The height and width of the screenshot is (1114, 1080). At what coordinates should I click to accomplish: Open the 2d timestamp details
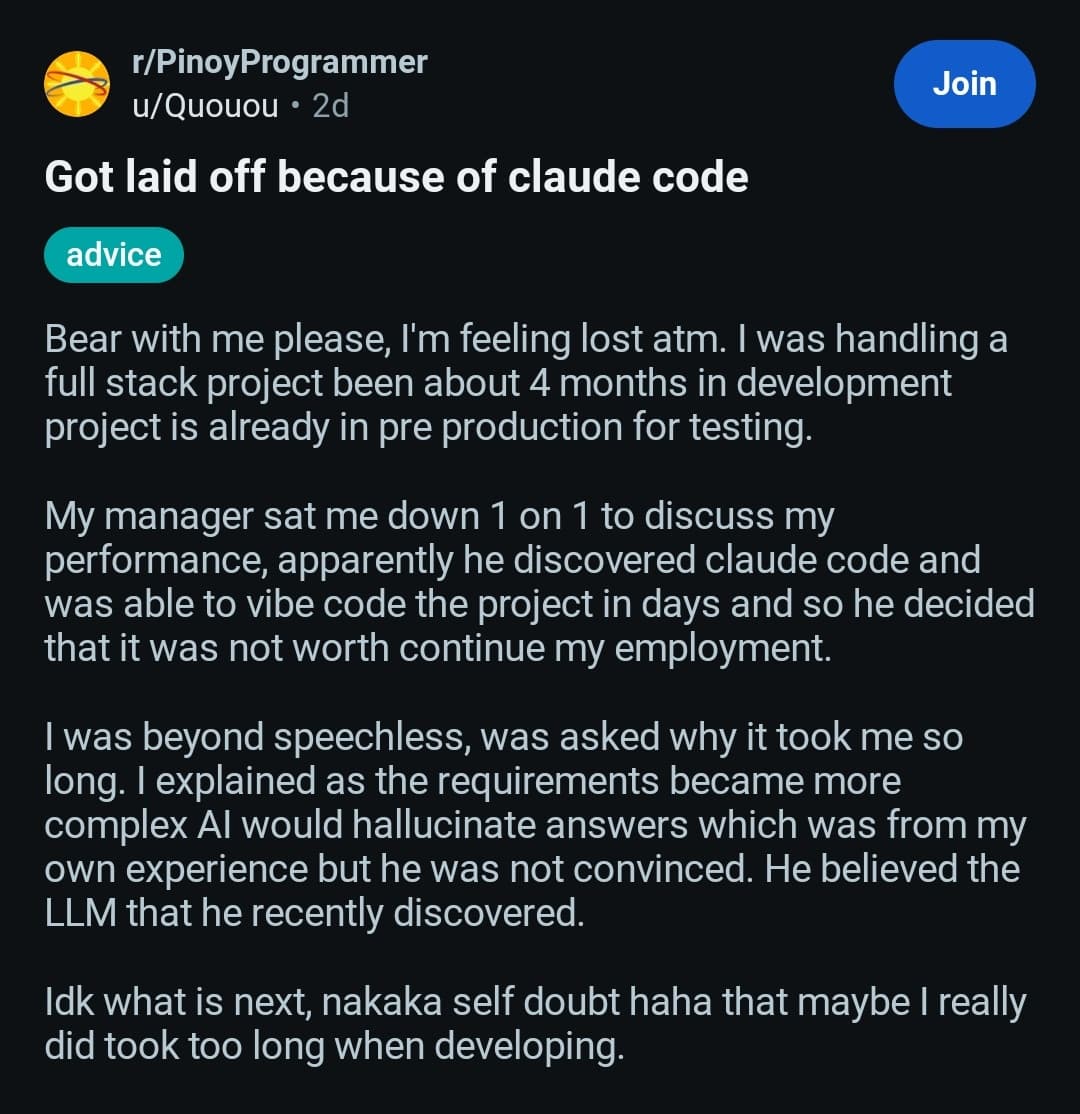click(330, 106)
